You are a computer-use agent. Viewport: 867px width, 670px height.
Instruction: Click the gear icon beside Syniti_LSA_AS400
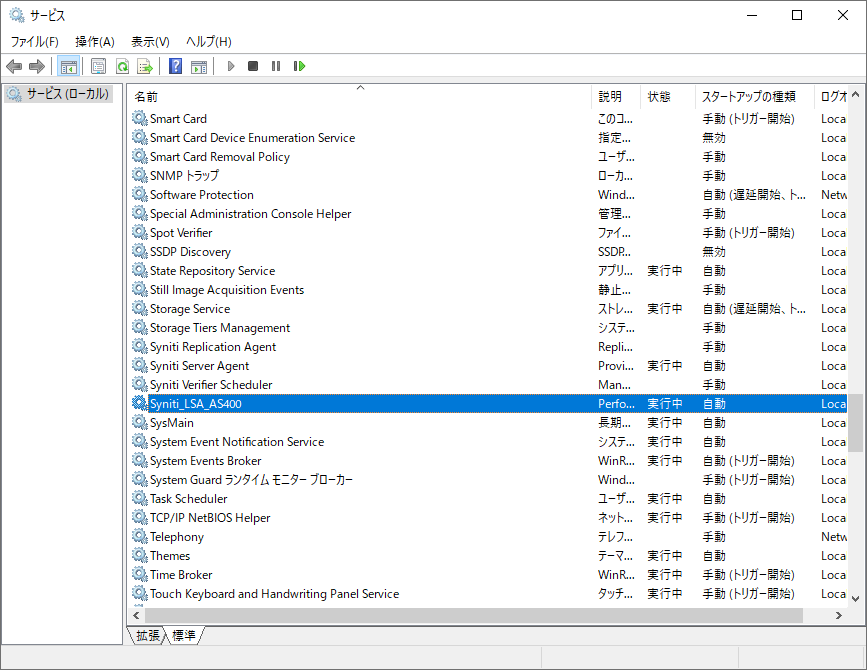click(140, 404)
